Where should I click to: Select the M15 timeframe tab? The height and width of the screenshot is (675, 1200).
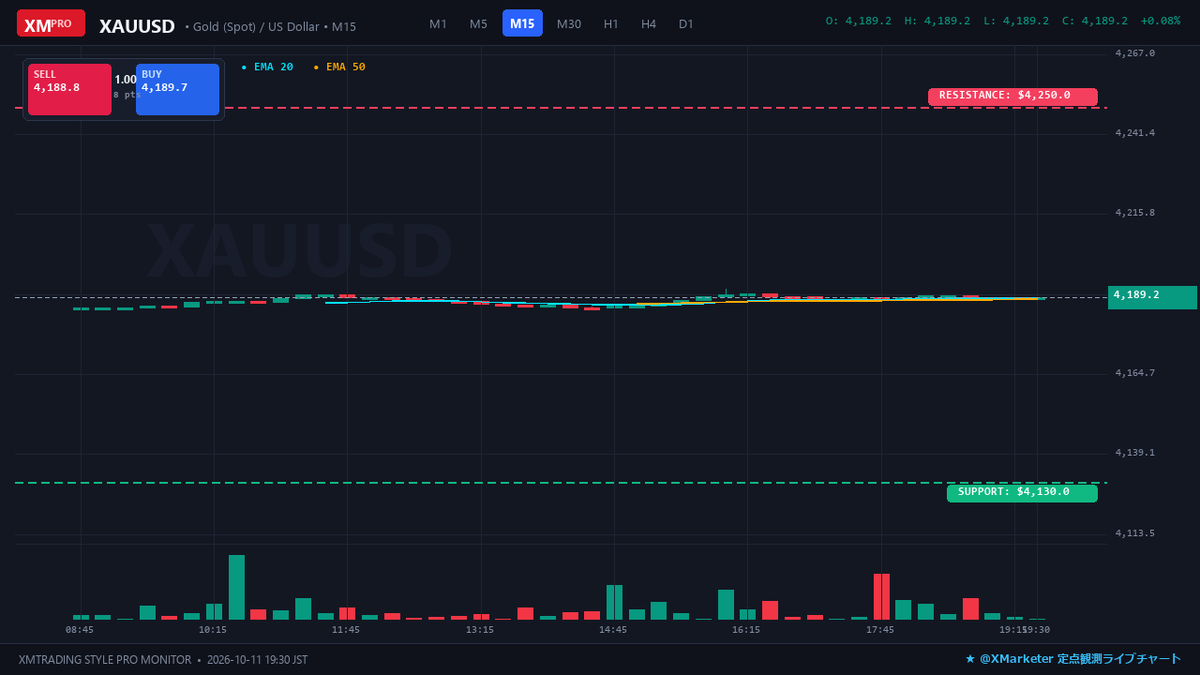click(522, 23)
